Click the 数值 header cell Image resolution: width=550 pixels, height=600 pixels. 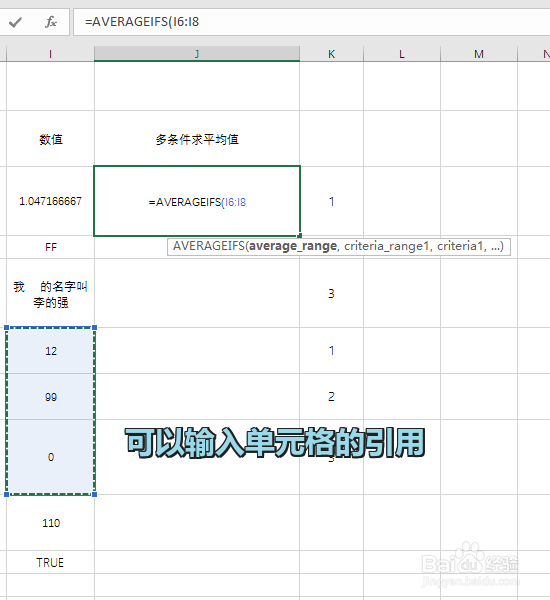pos(50,139)
